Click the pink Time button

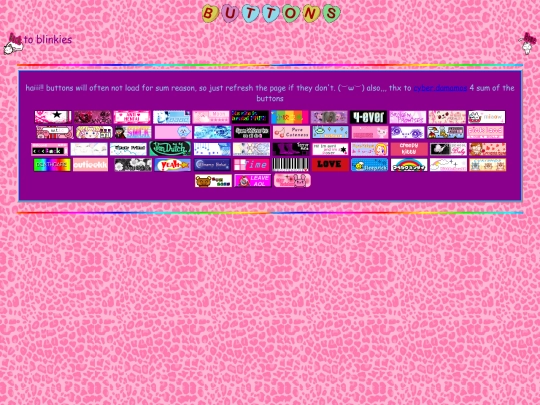coord(251,165)
